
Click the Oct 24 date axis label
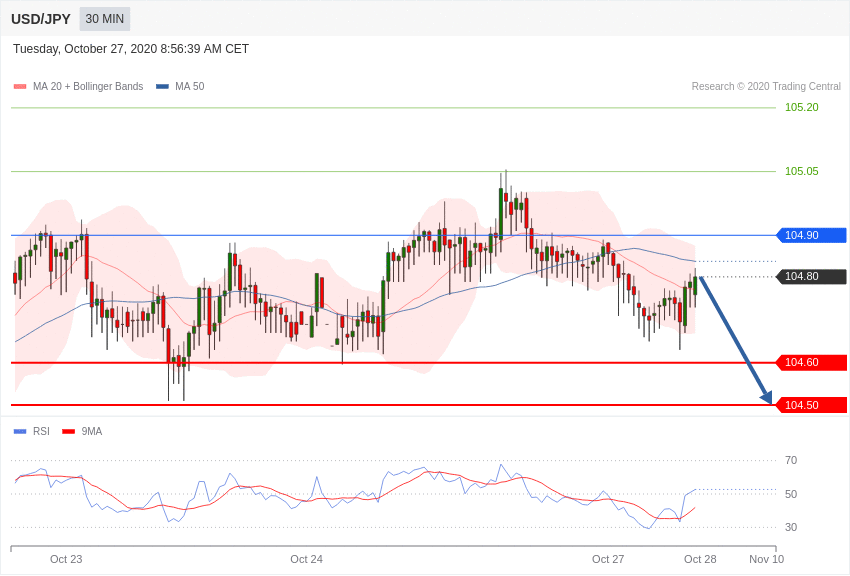(x=306, y=559)
